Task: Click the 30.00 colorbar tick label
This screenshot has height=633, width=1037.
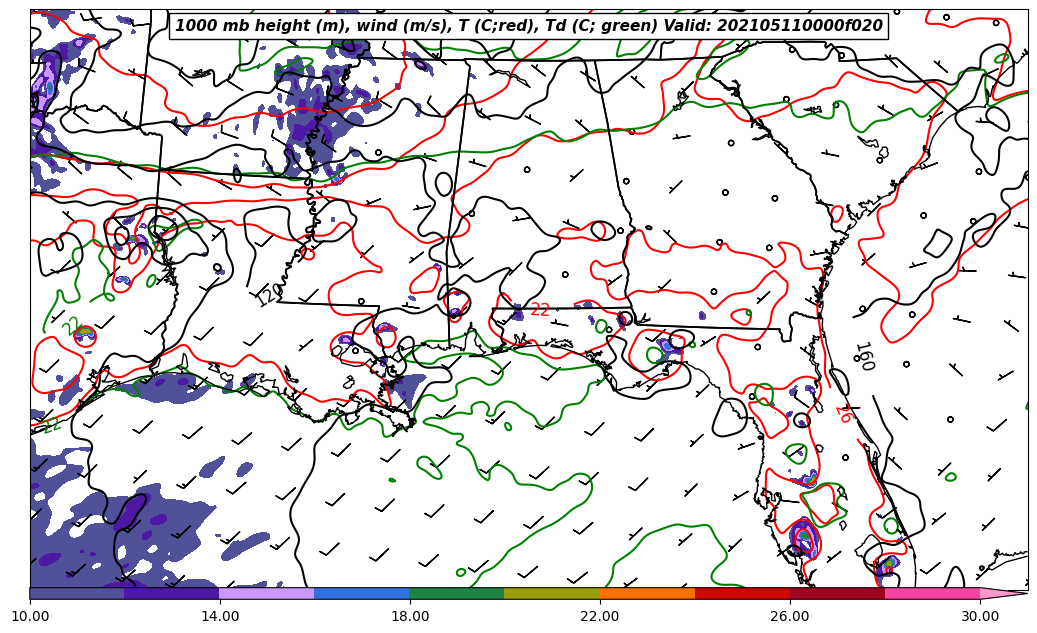Action: [x=980, y=616]
